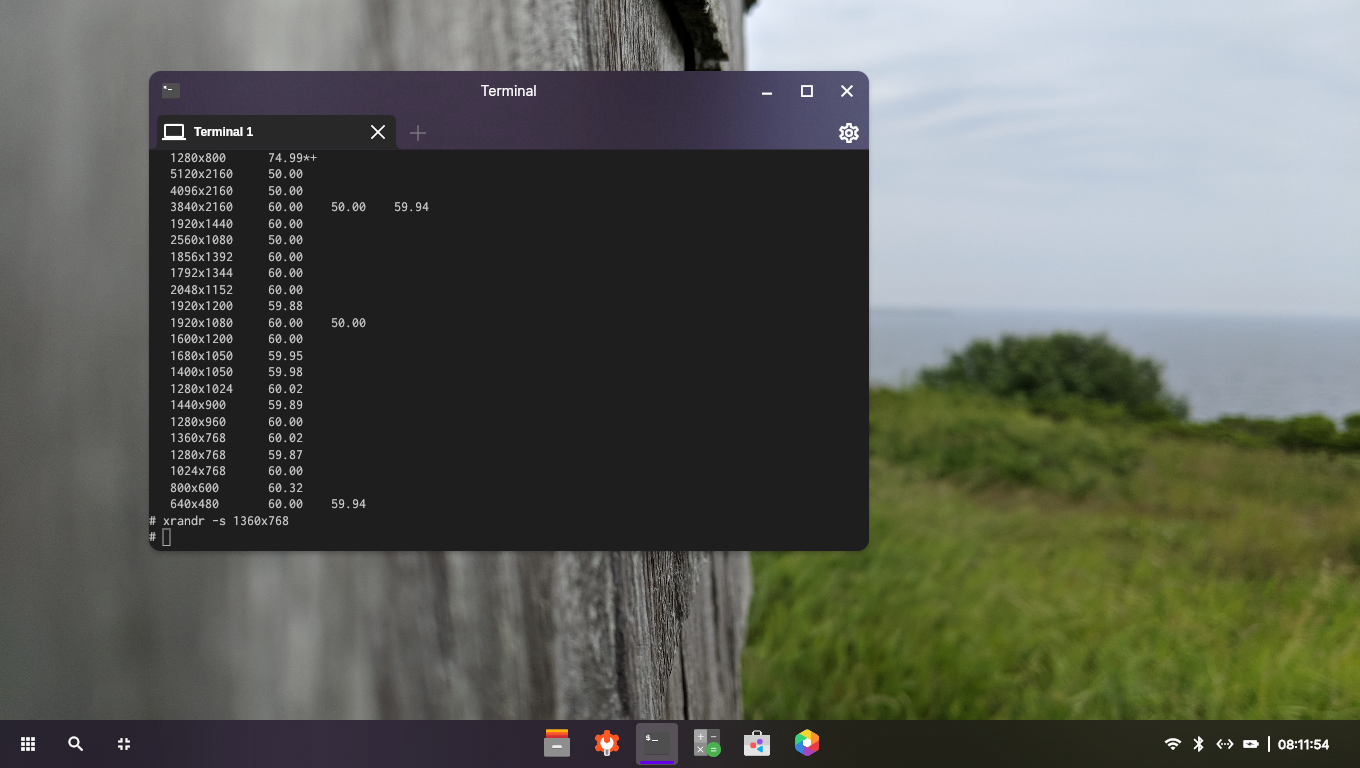Open the Wi-Fi status indicator
The image size is (1360, 768).
[x=1173, y=744]
